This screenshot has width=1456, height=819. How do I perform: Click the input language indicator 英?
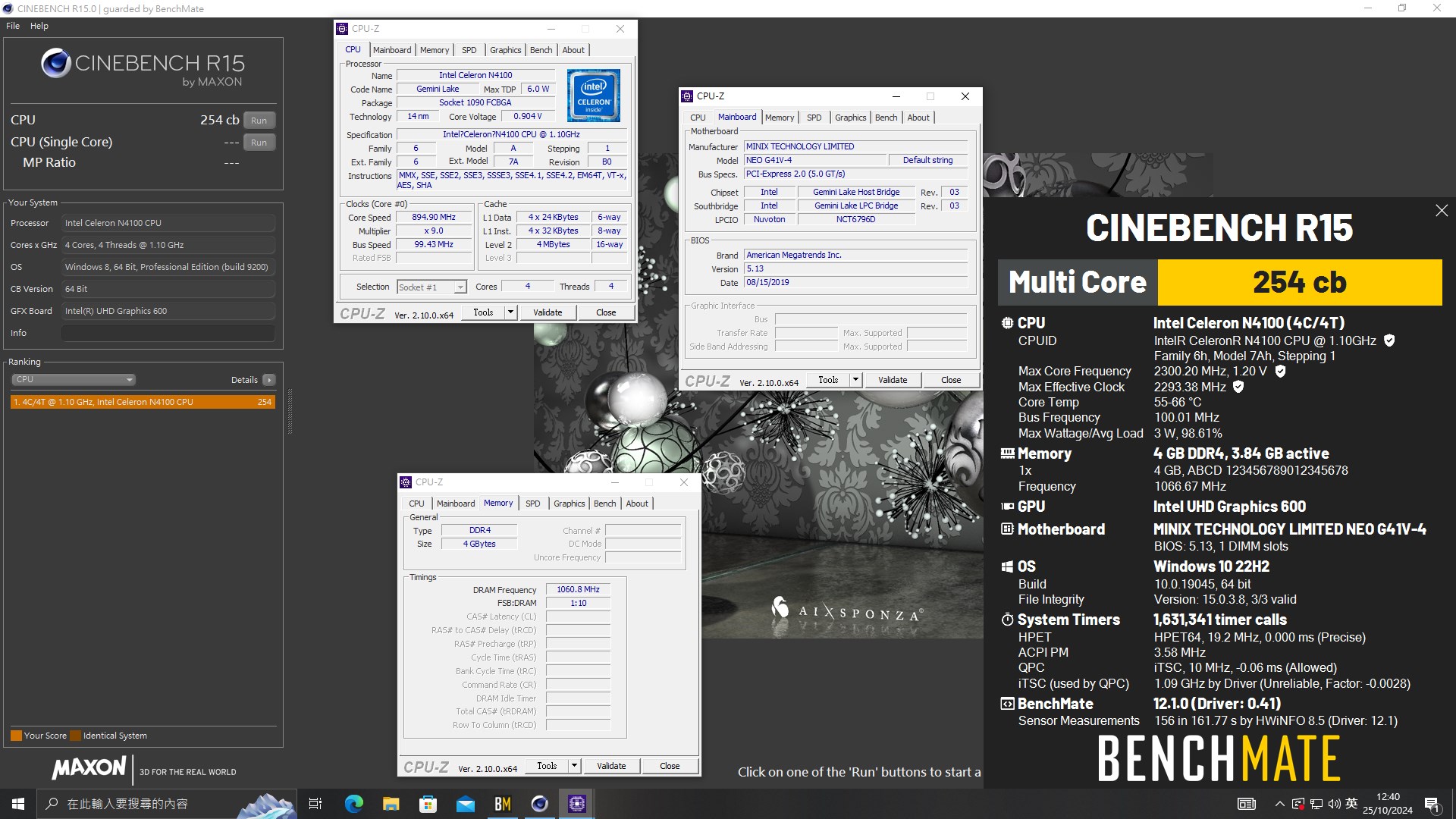point(1351,804)
